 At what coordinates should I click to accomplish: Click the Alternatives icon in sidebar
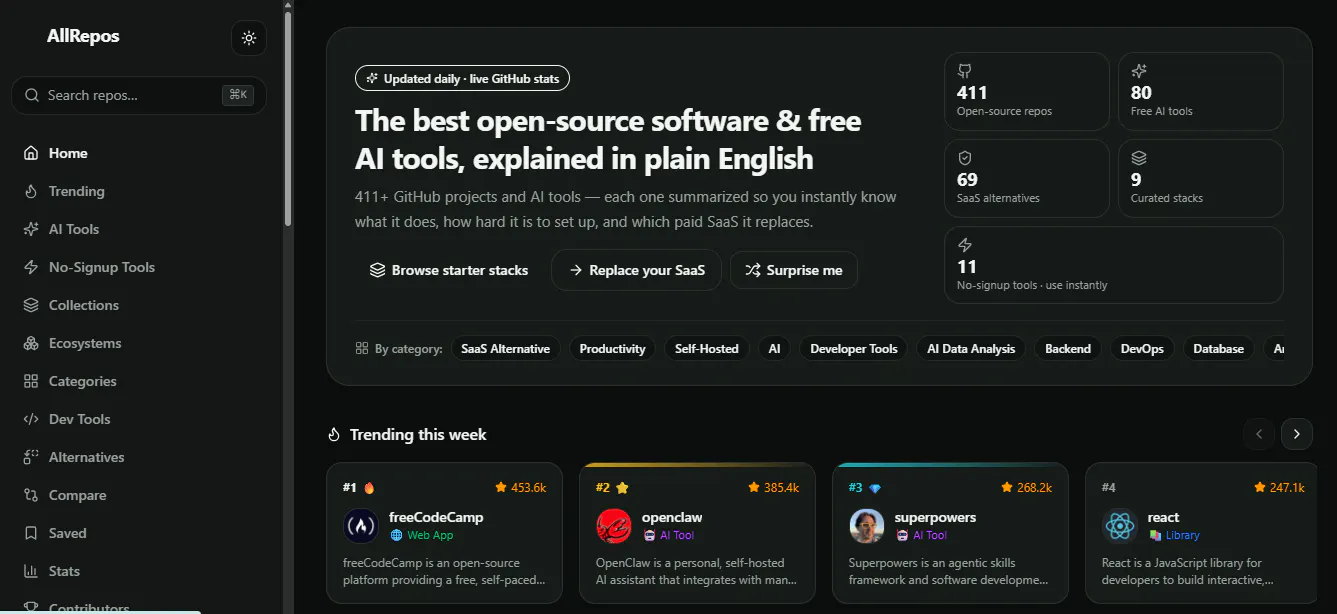(x=30, y=457)
